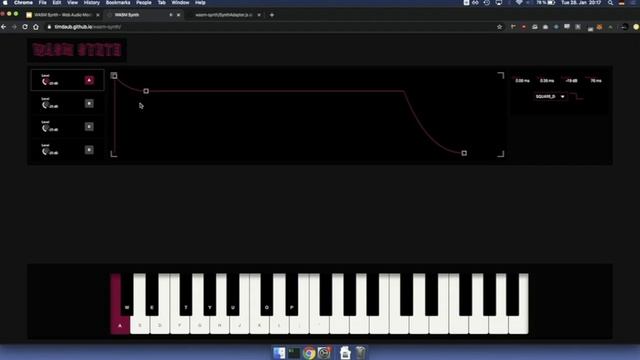The image size is (640, 360).
Task: Enable the second oscillator's square toggle button
Action: (x=89, y=103)
